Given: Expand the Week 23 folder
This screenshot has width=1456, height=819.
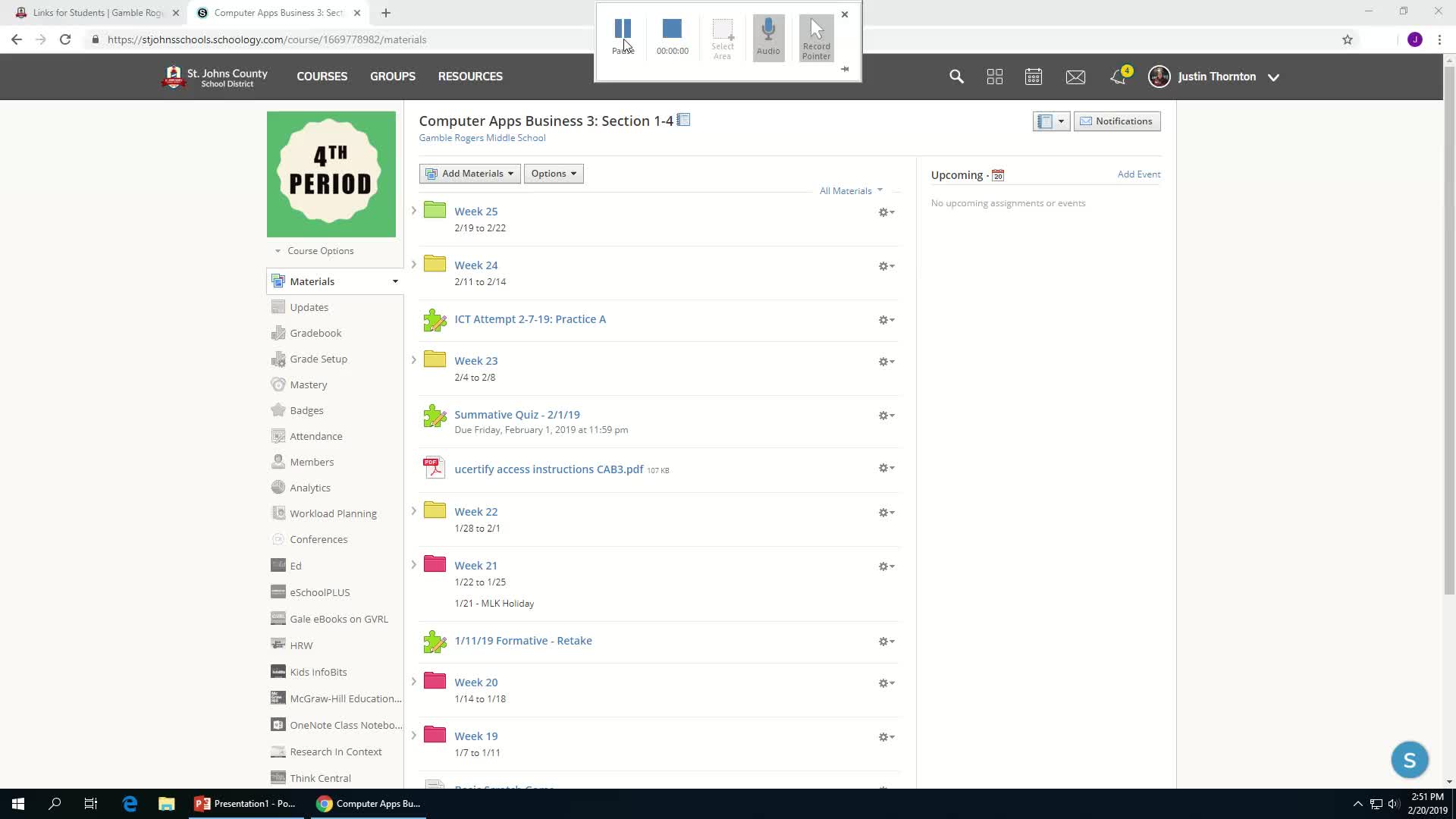Looking at the screenshot, I should click(413, 360).
